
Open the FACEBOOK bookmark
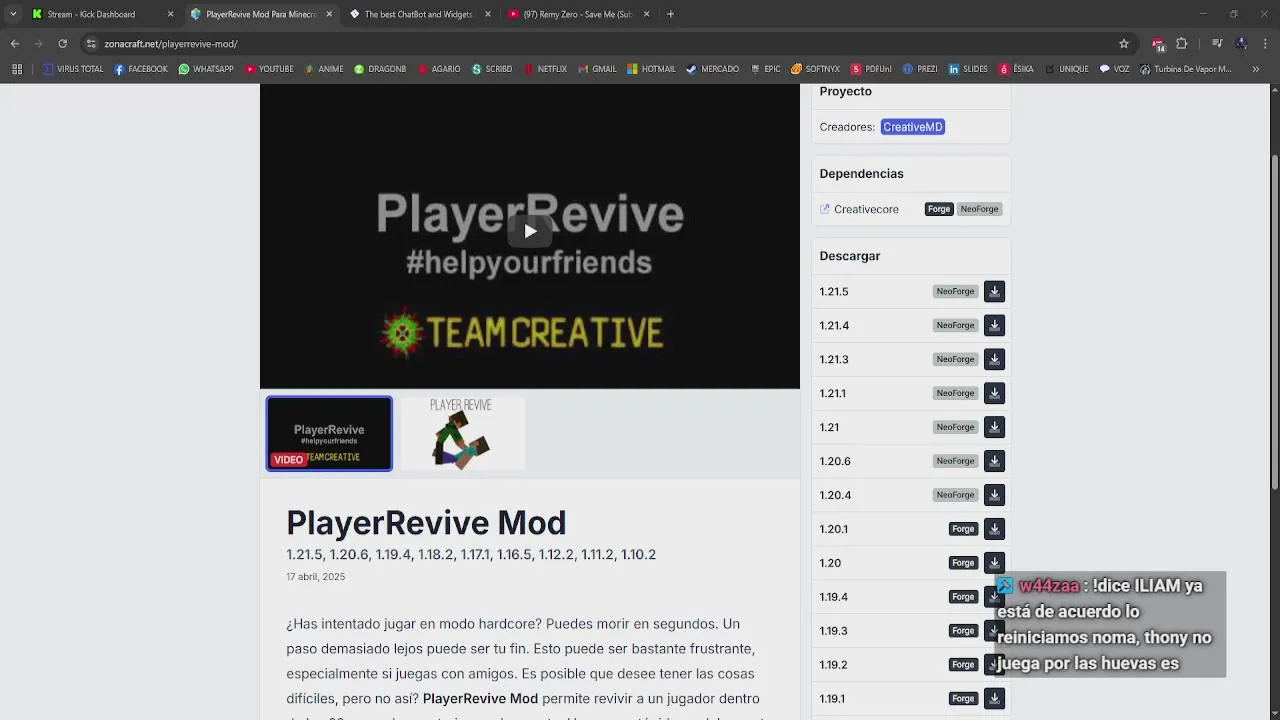tap(141, 69)
